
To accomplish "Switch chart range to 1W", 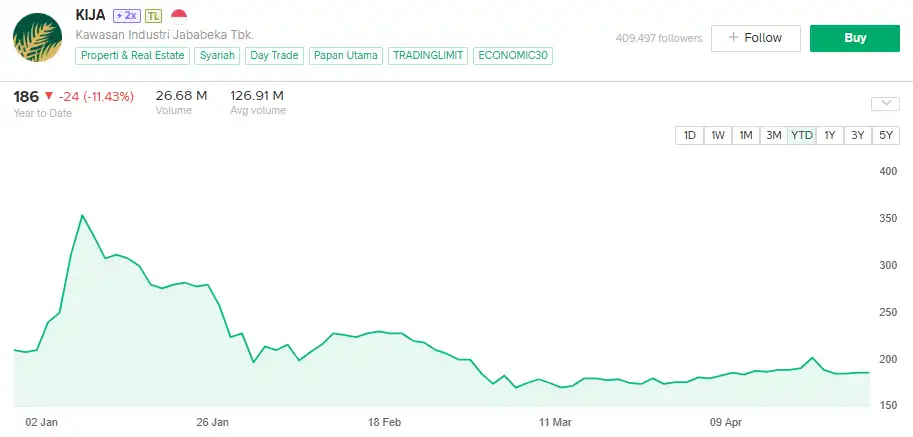I will [718, 136].
